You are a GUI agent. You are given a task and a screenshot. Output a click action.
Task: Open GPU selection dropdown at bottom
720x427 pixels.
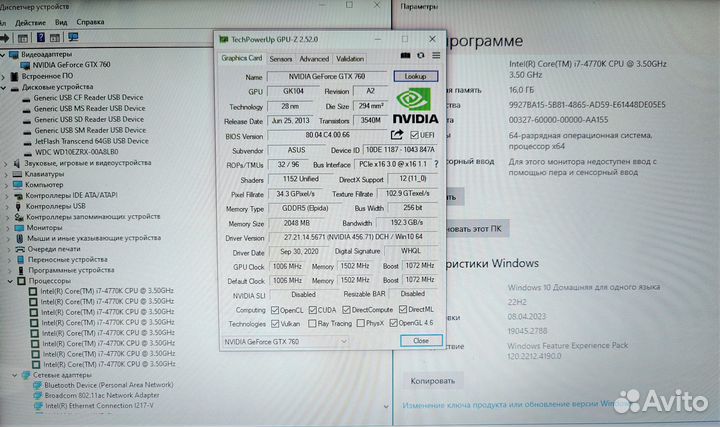[286, 342]
